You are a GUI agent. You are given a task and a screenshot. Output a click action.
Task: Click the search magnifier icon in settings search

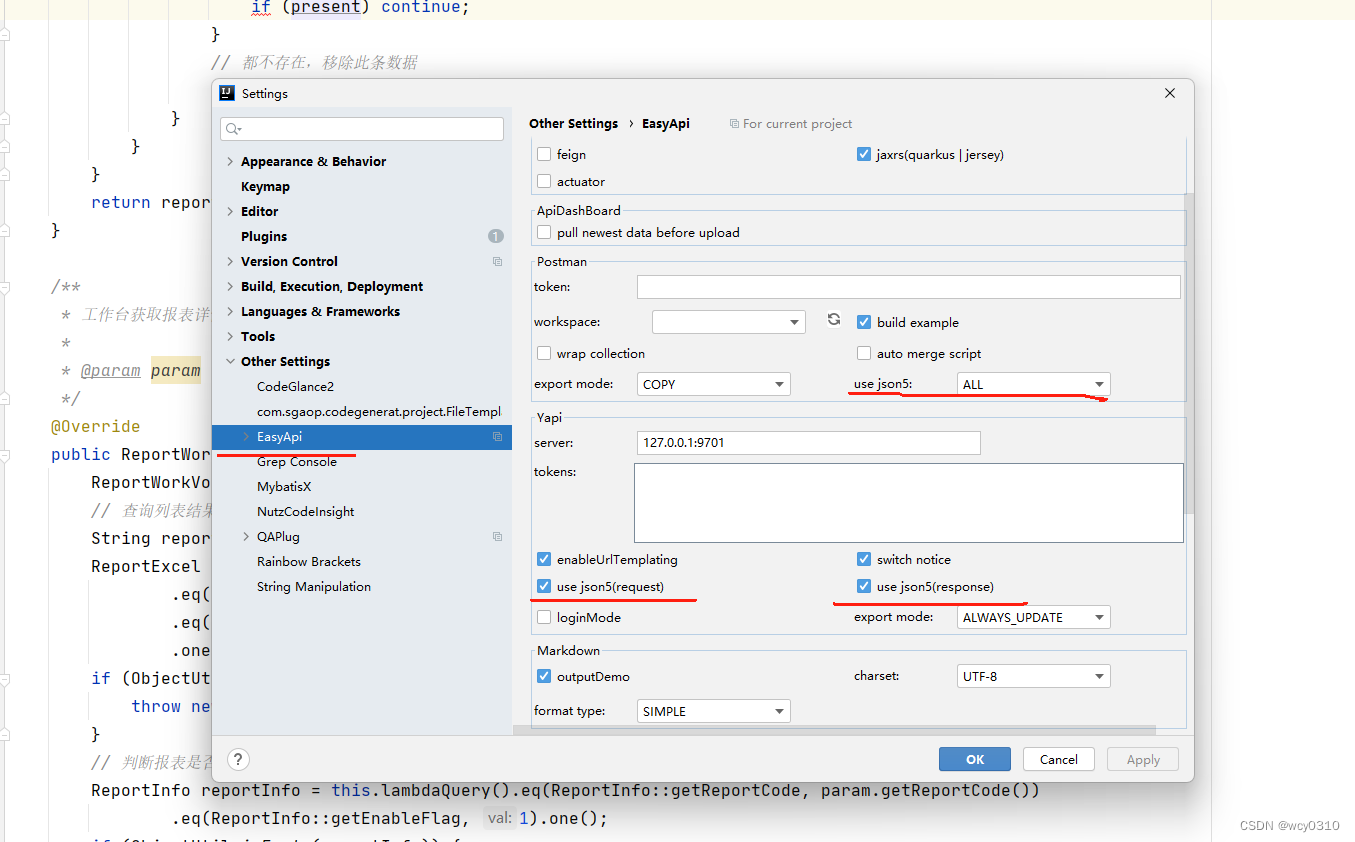coord(234,129)
